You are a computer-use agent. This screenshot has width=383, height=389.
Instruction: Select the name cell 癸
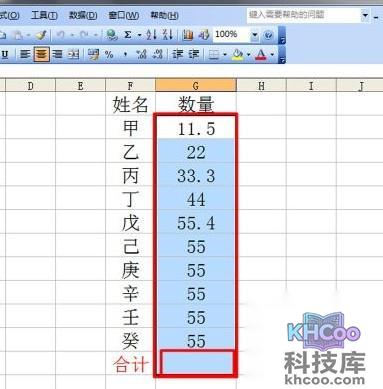pyautogui.click(x=130, y=340)
